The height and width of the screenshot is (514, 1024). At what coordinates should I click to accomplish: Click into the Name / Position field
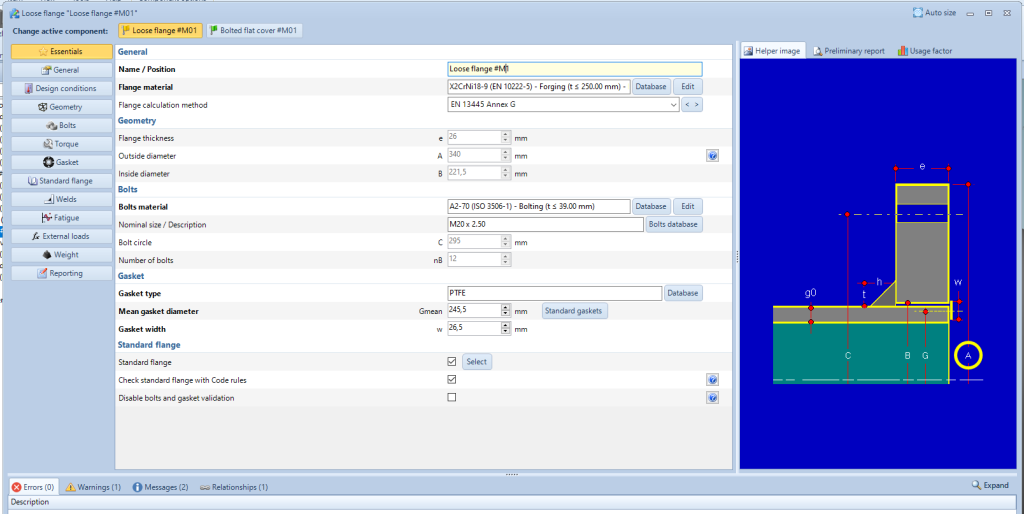(x=574, y=69)
